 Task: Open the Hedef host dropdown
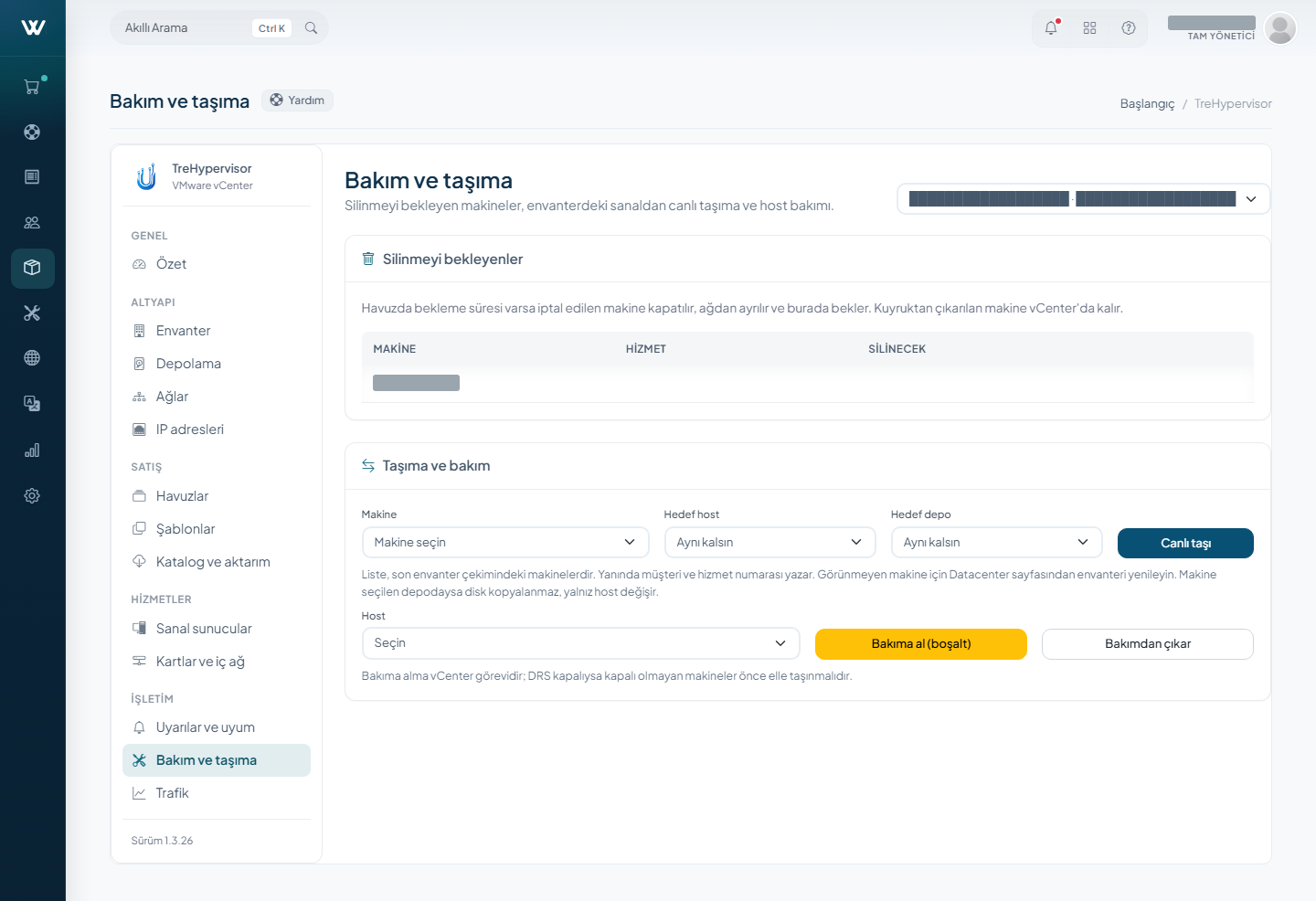[x=770, y=542]
